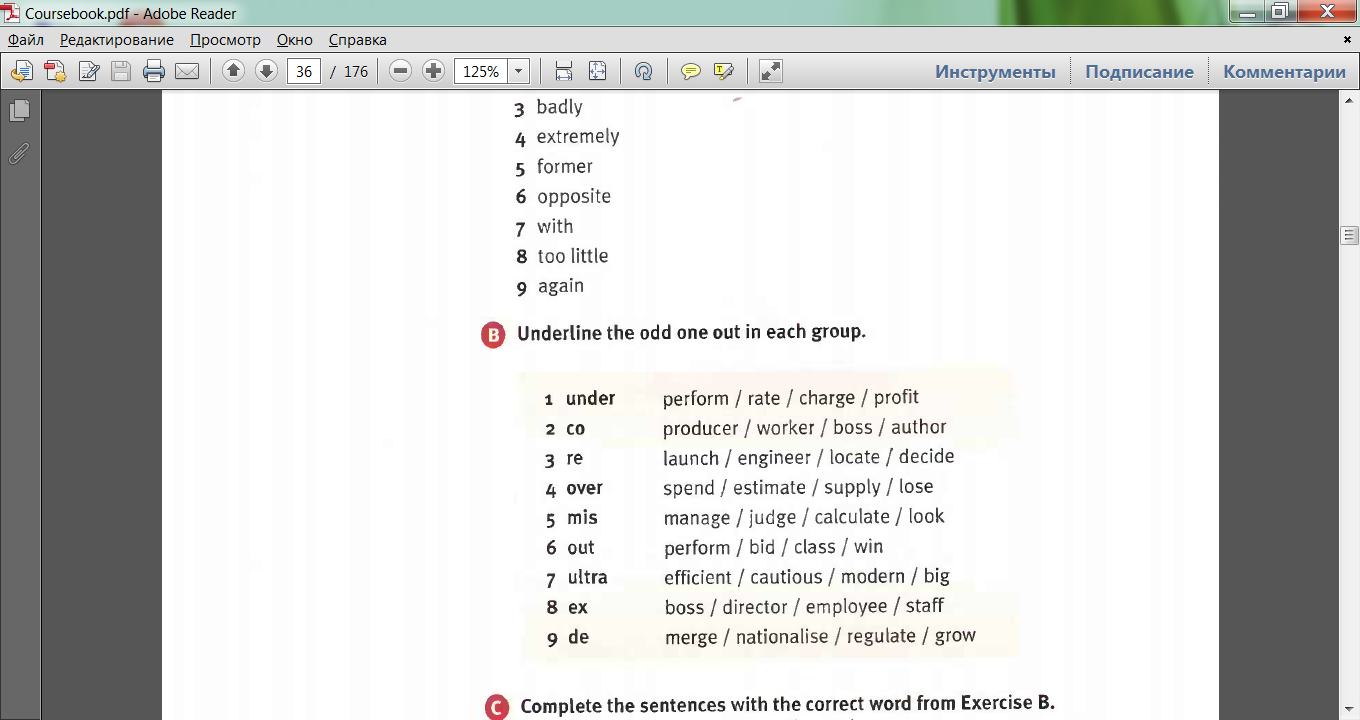Zoom in with the plus button
The height and width of the screenshot is (720, 1360).
click(433, 71)
